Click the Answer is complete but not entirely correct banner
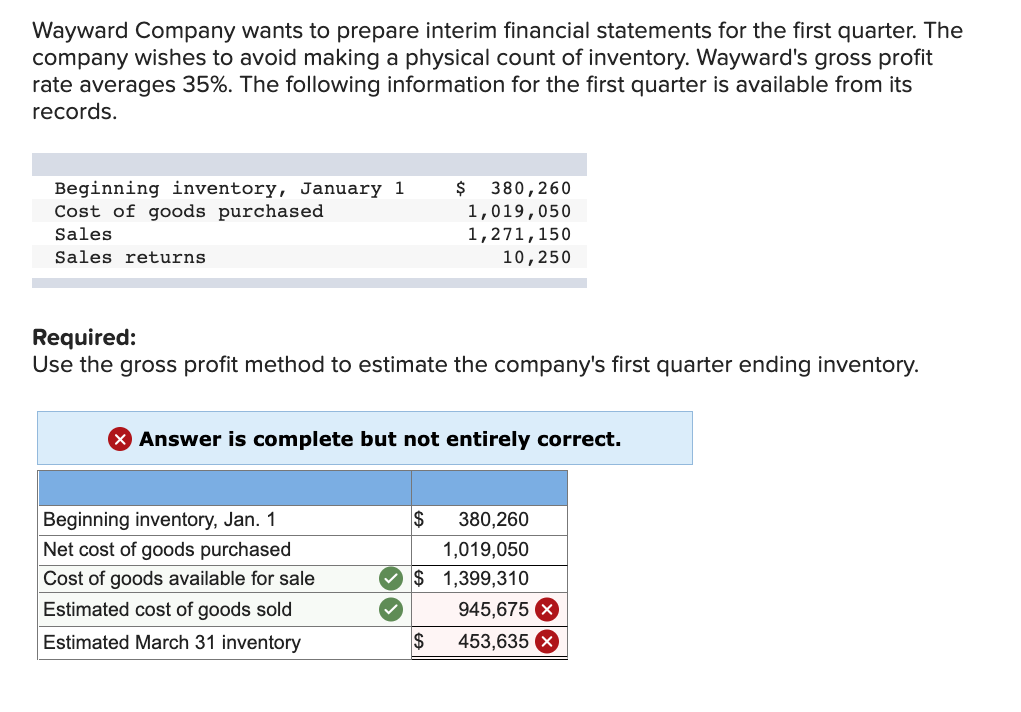This screenshot has height=712, width=1021. click(365, 438)
